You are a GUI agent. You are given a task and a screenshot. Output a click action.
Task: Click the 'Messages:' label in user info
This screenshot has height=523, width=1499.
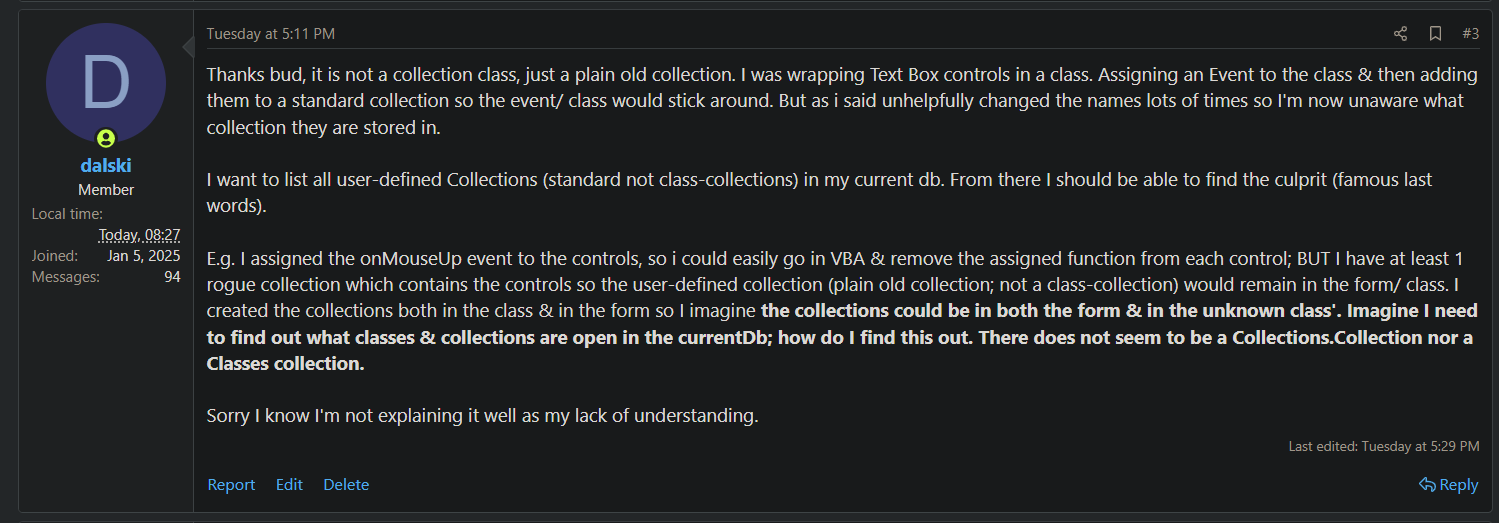point(66,277)
